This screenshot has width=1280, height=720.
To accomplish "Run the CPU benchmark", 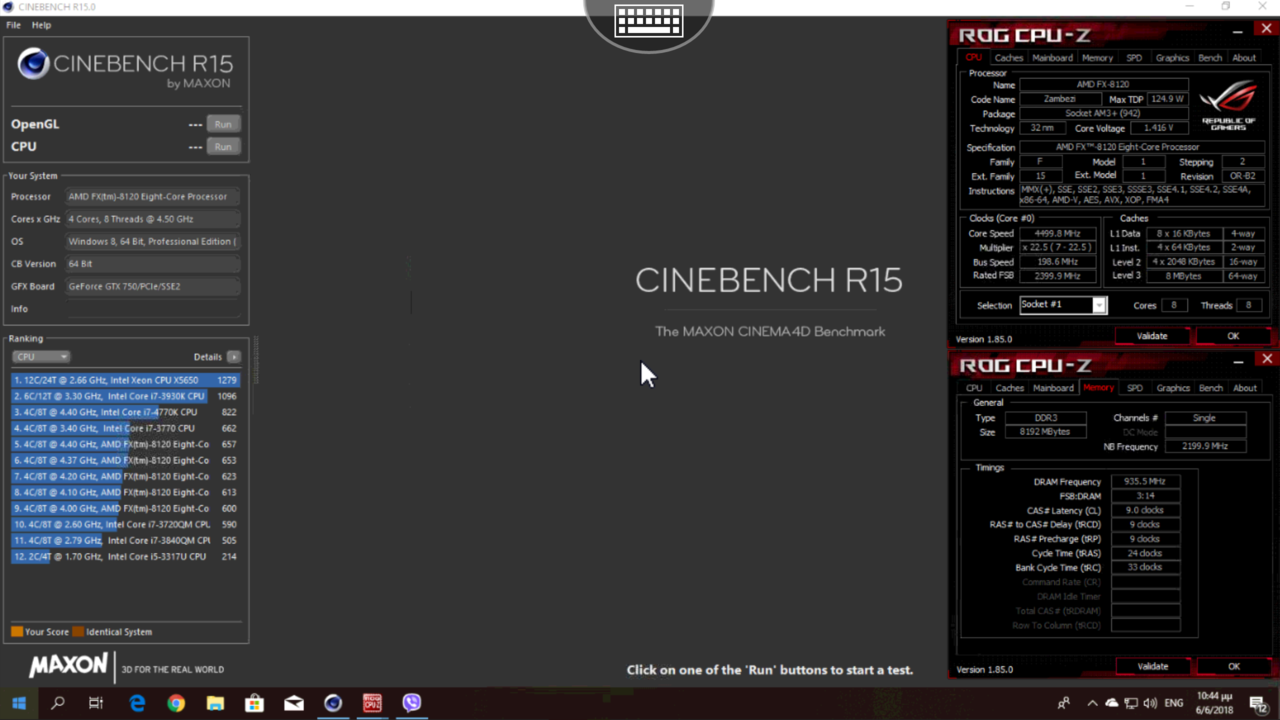I will pyautogui.click(x=223, y=146).
